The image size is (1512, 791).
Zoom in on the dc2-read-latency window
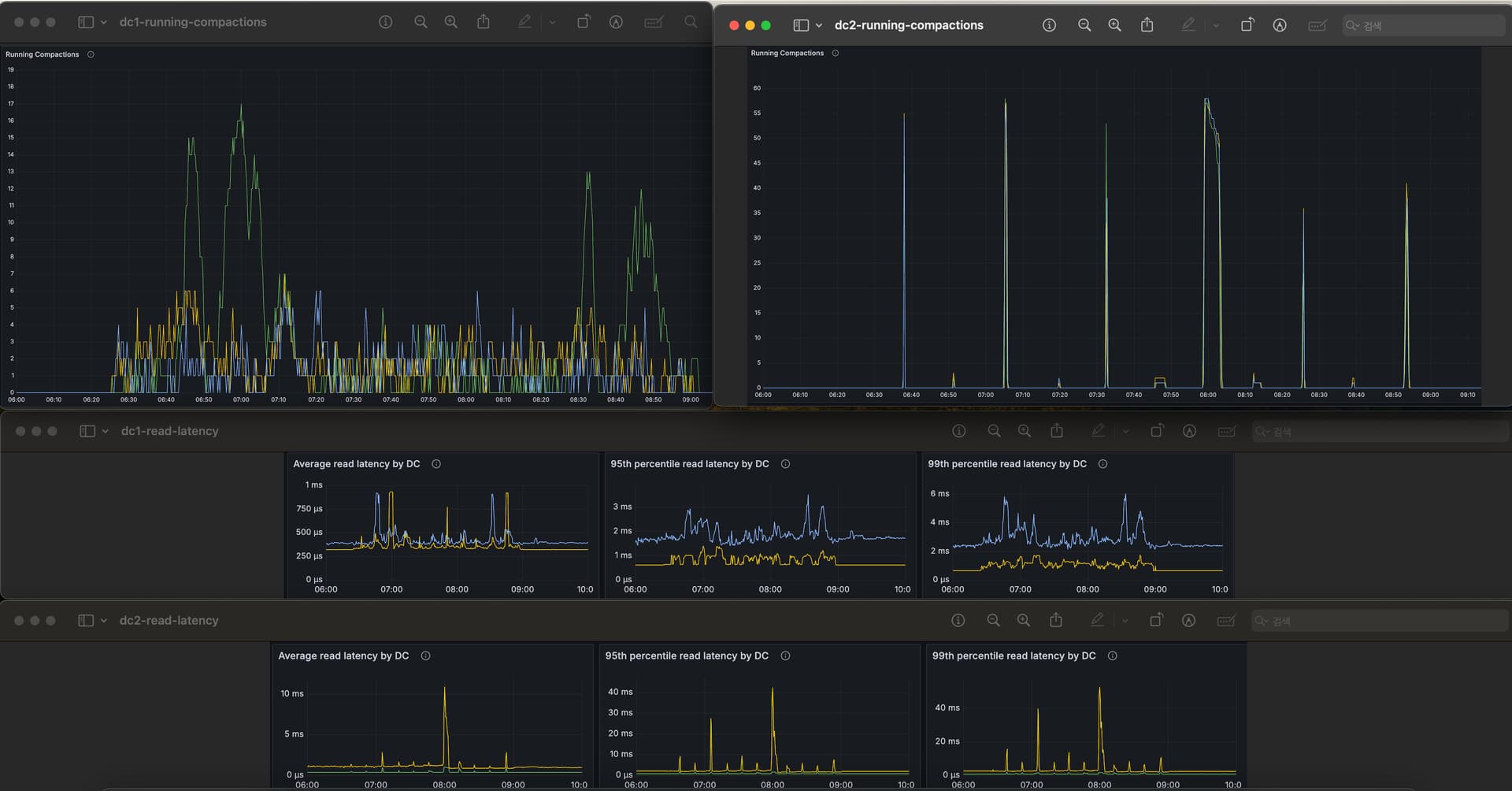tap(1023, 621)
